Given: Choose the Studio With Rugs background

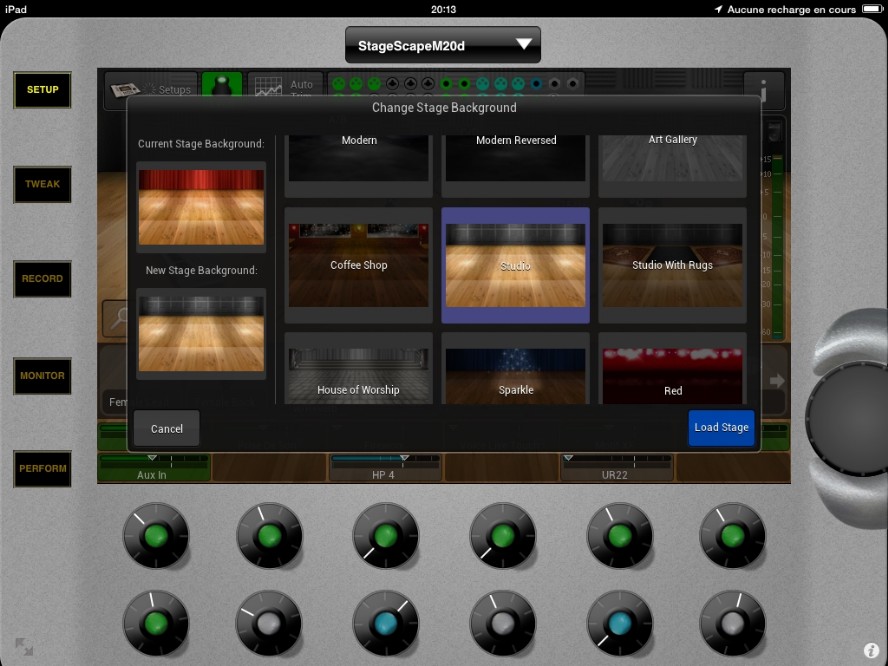Looking at the screenshot, I should [672, 265].
